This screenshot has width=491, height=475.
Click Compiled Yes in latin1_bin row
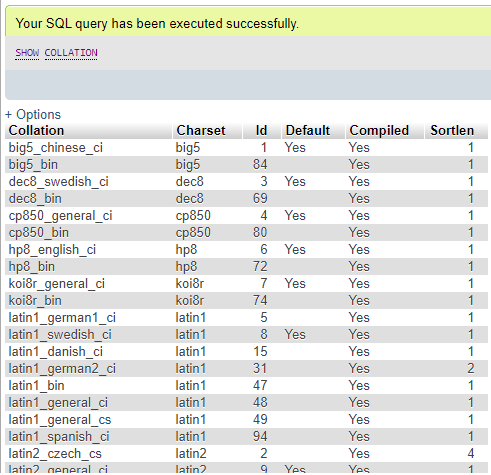[x=359, y=386]
